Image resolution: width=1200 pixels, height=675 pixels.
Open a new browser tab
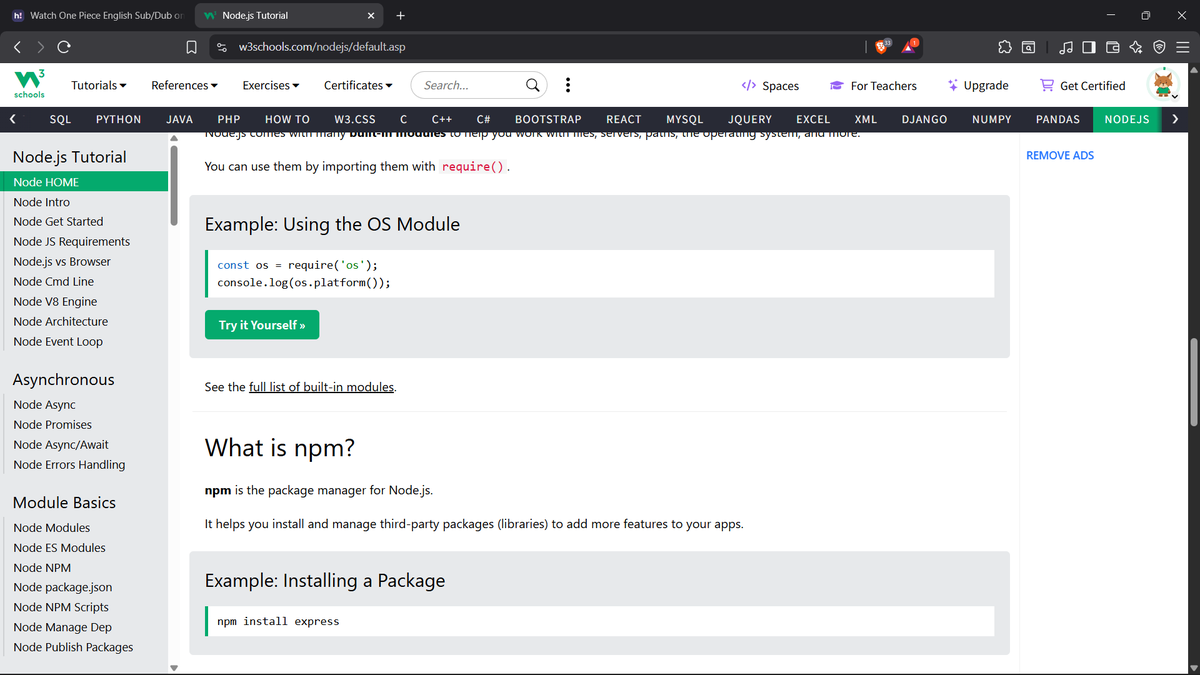[401, 15]
